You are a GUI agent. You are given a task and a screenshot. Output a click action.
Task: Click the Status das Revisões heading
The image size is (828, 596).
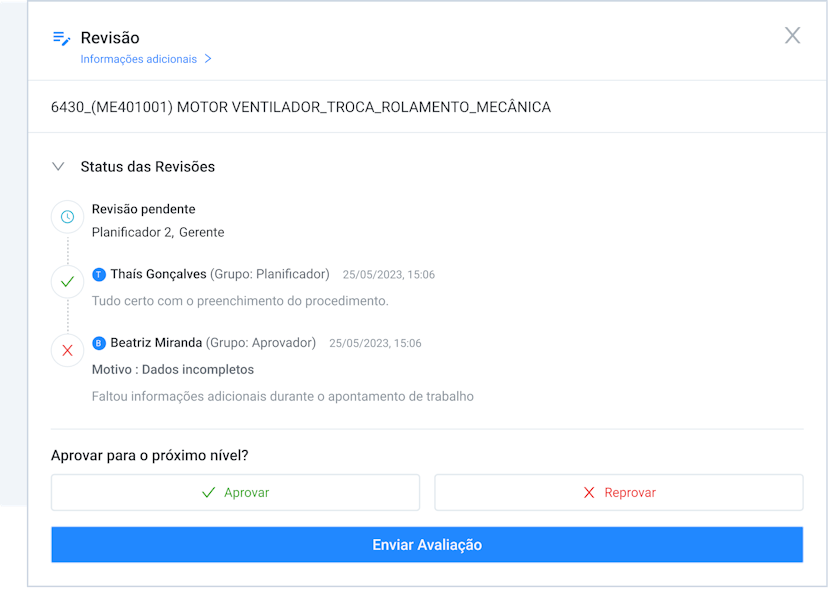(x=147, y=167)
